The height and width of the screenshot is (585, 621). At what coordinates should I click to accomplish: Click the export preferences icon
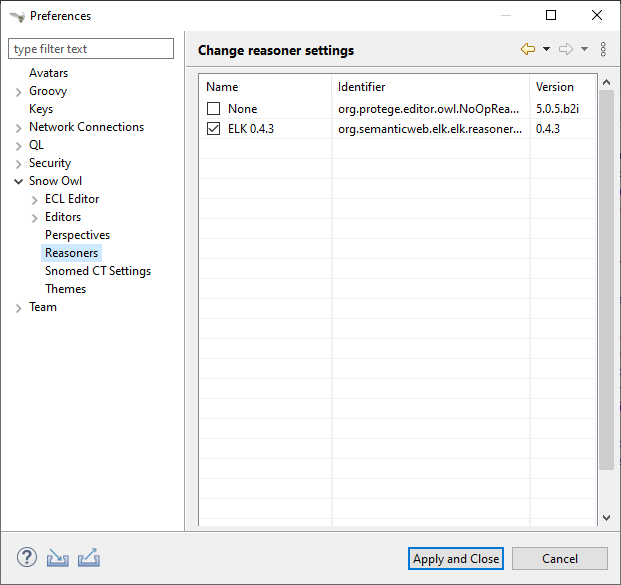click(88, 558)
